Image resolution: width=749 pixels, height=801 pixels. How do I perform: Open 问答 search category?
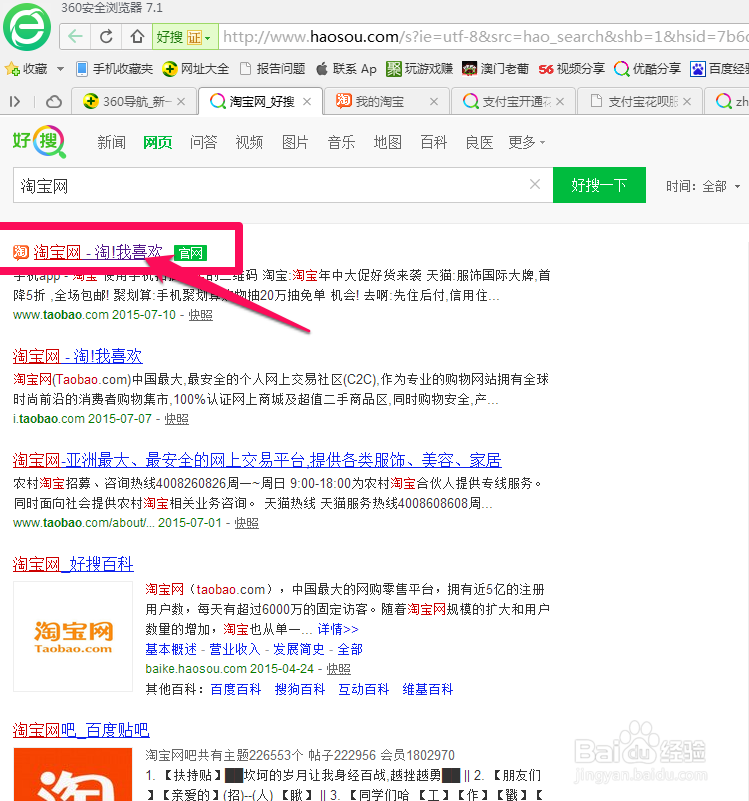click(x=203, y=142)
